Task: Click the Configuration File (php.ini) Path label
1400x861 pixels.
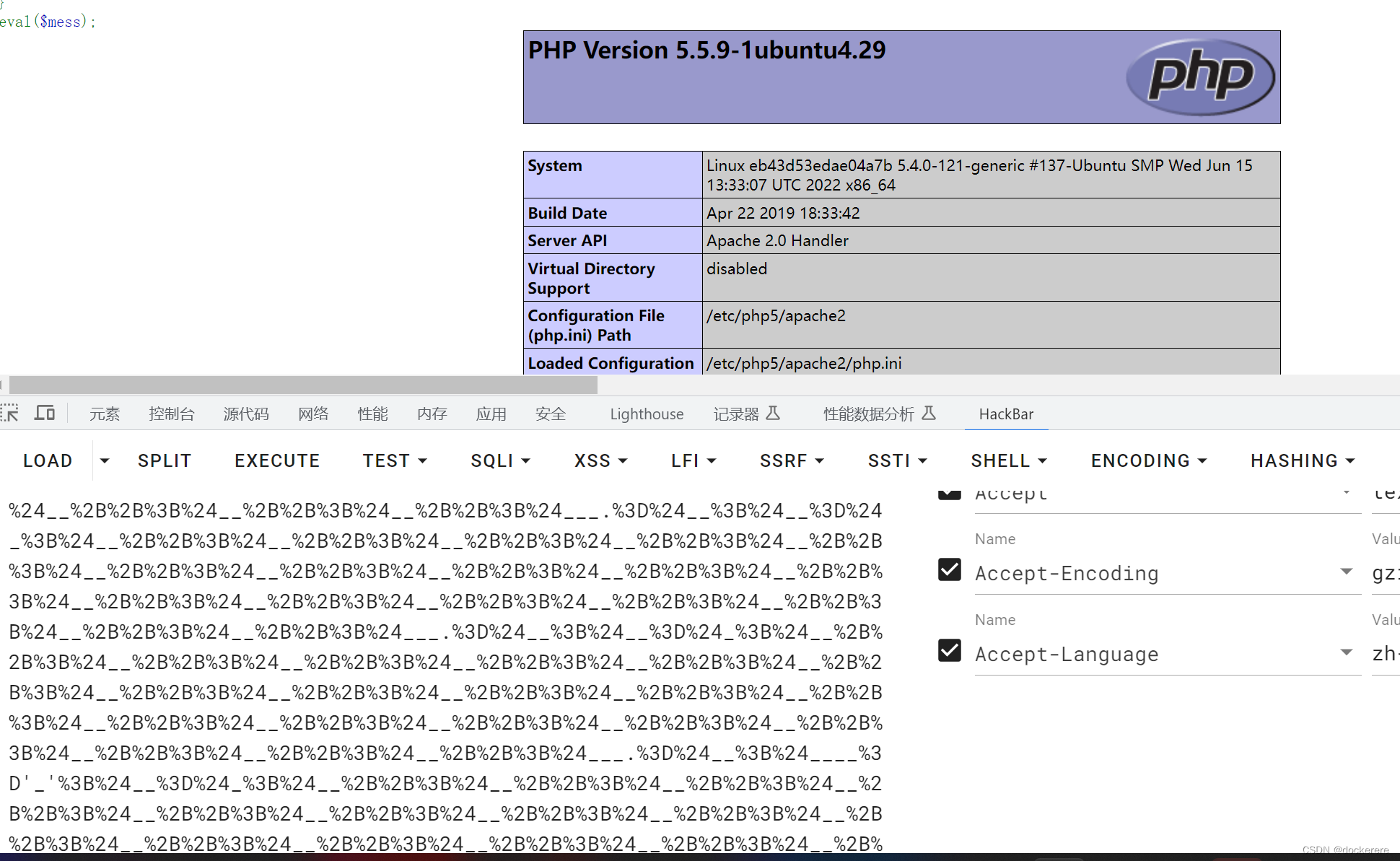Action: point(596,325)
